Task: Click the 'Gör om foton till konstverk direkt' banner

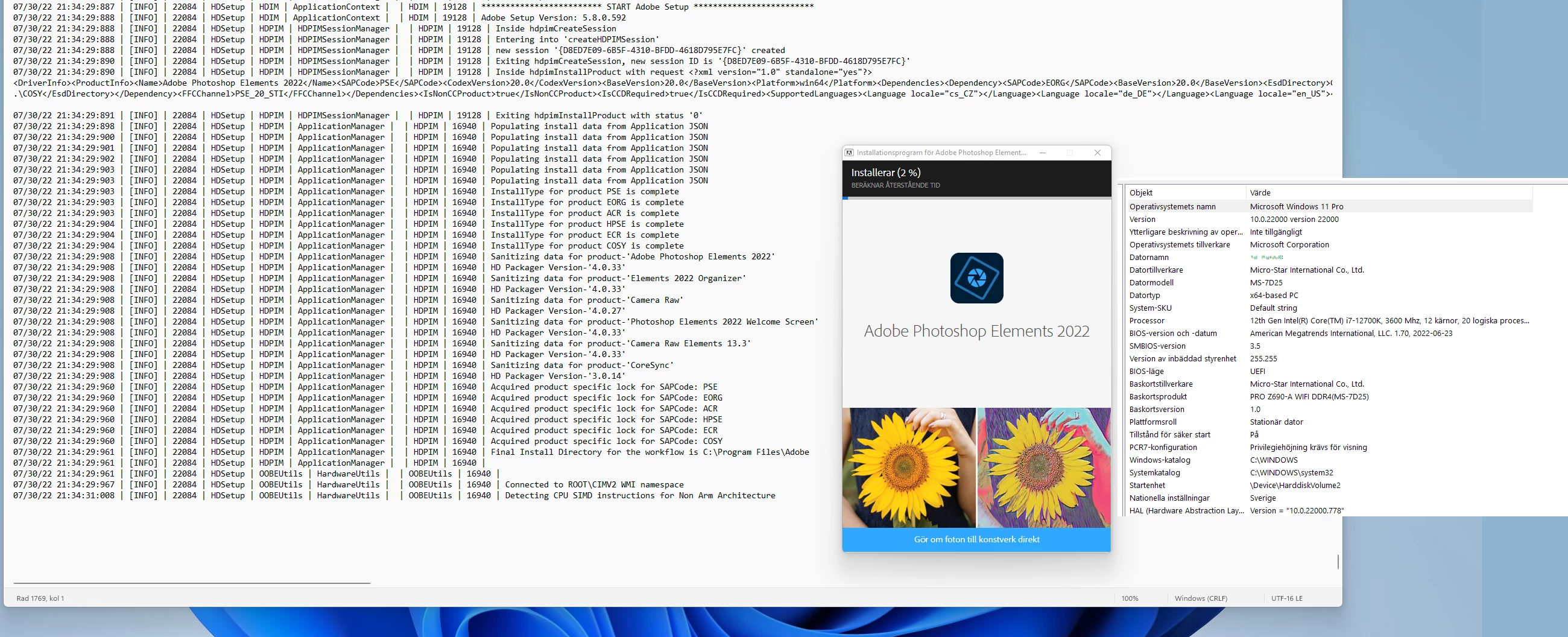Action: click(976, 539)
